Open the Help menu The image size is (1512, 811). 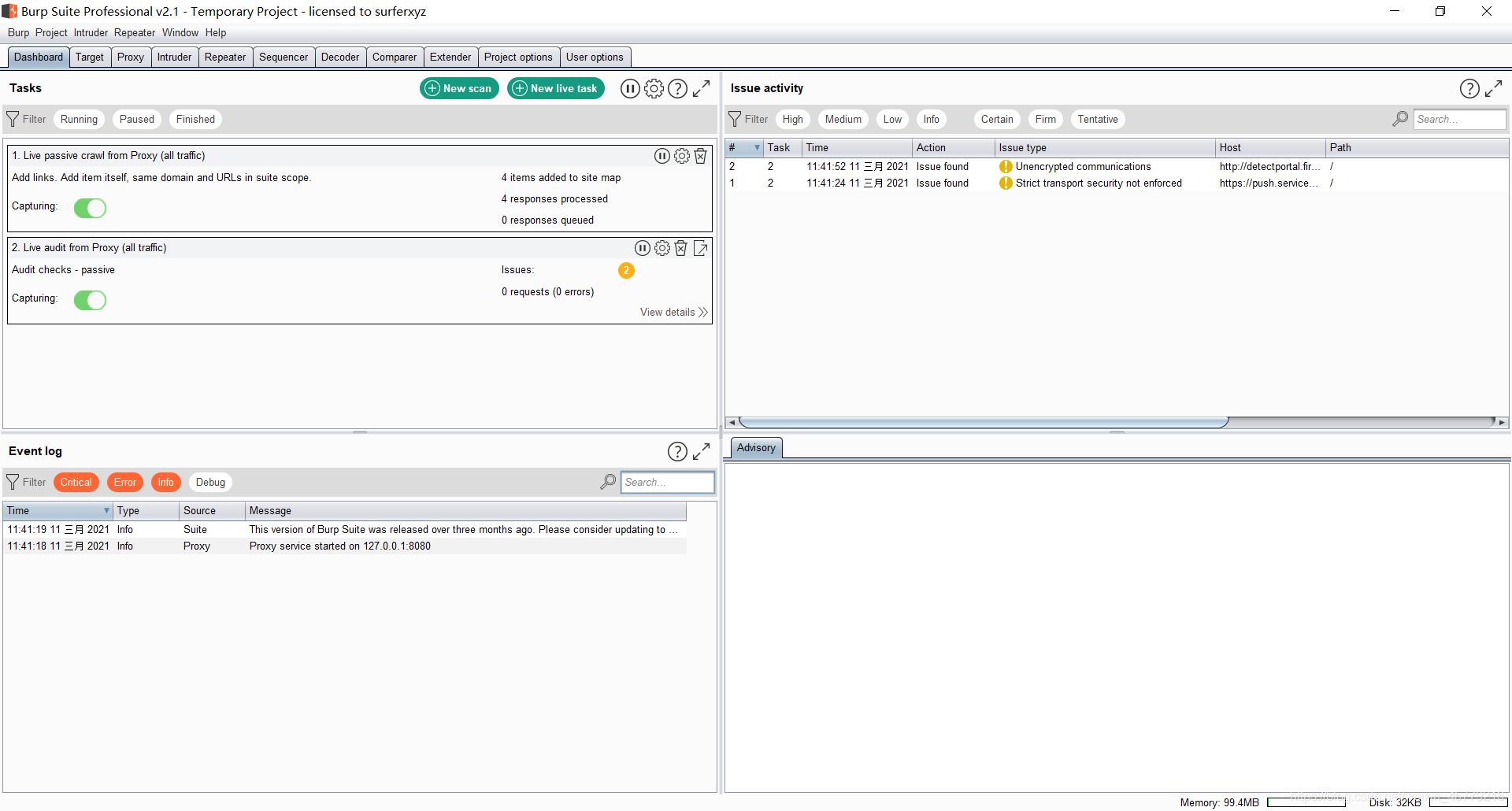(x=216, y=32)
